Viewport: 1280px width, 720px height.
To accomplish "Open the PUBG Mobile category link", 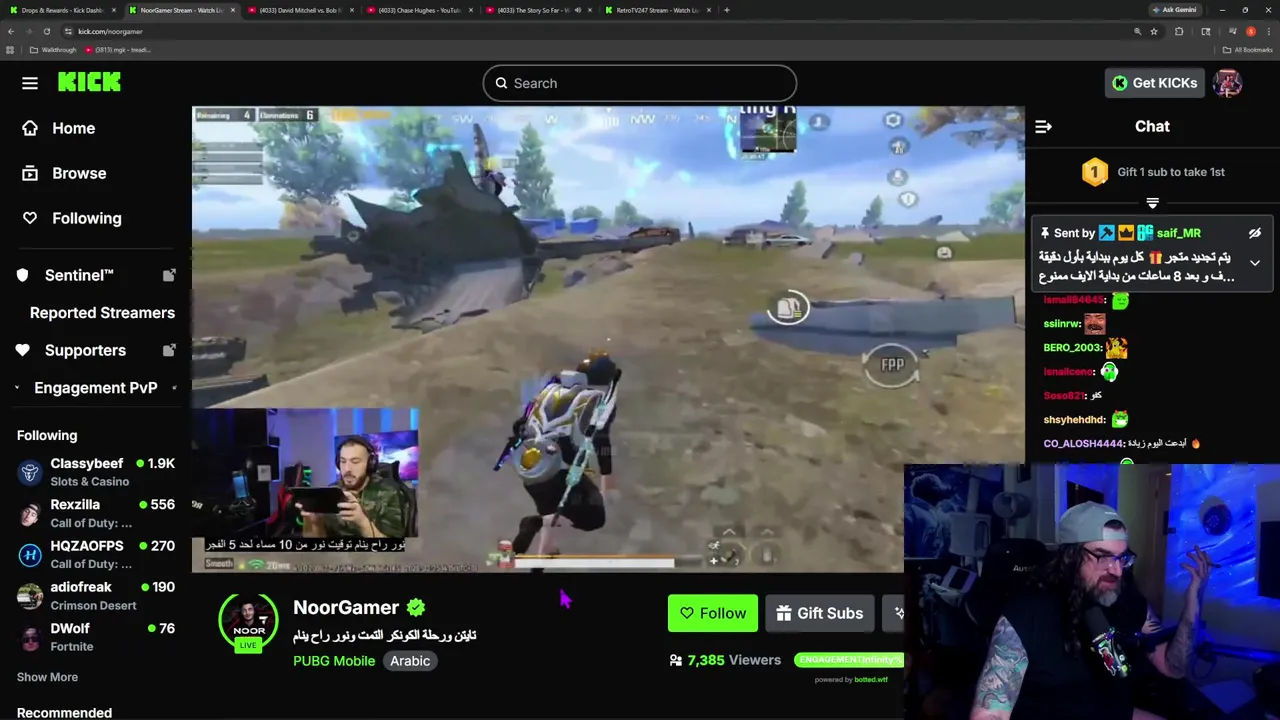I will (x=334, y=661).
